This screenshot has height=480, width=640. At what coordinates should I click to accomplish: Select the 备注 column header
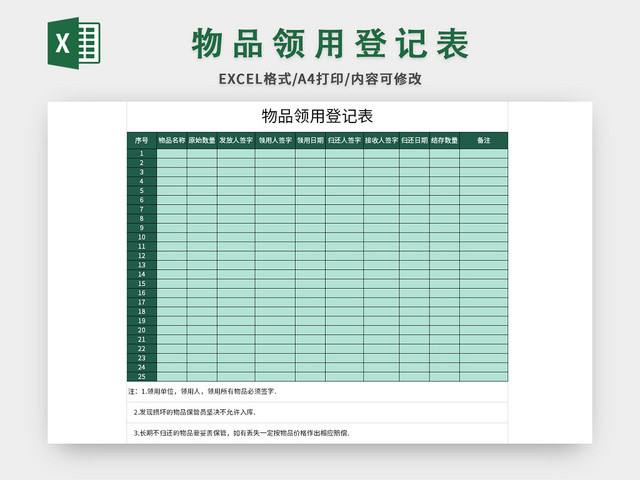tap(484, 140)
